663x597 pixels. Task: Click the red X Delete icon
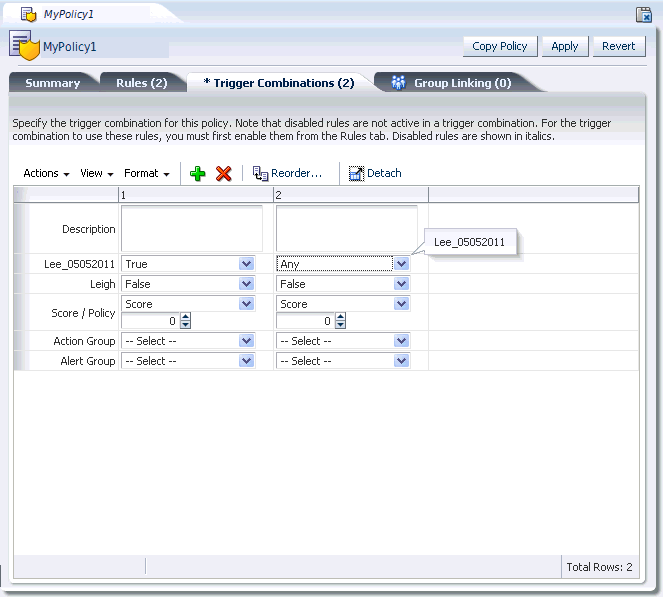pyautogui.click(x=224, y=173)
